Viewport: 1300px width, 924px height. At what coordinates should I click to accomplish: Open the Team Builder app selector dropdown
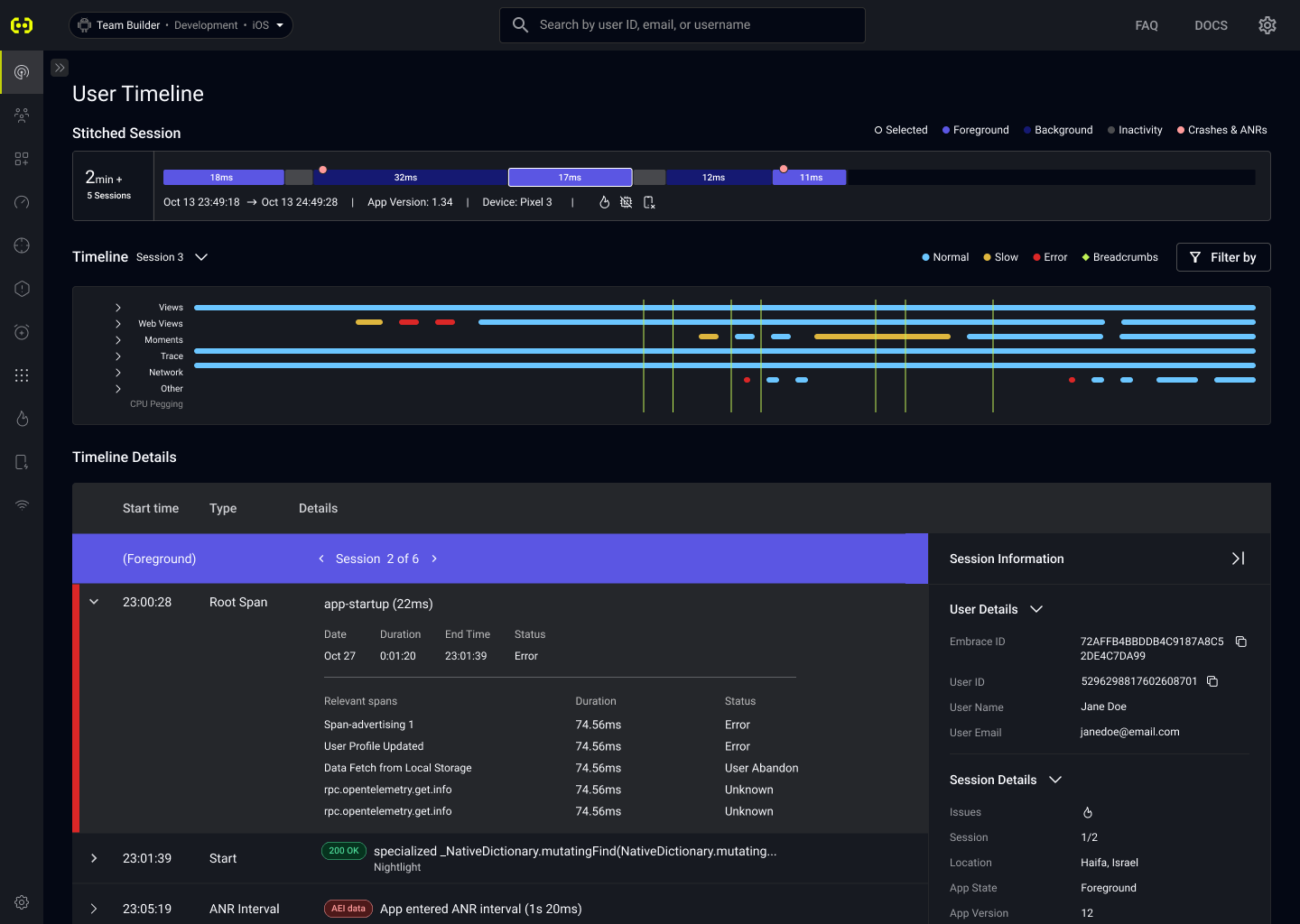pos(181,25)
